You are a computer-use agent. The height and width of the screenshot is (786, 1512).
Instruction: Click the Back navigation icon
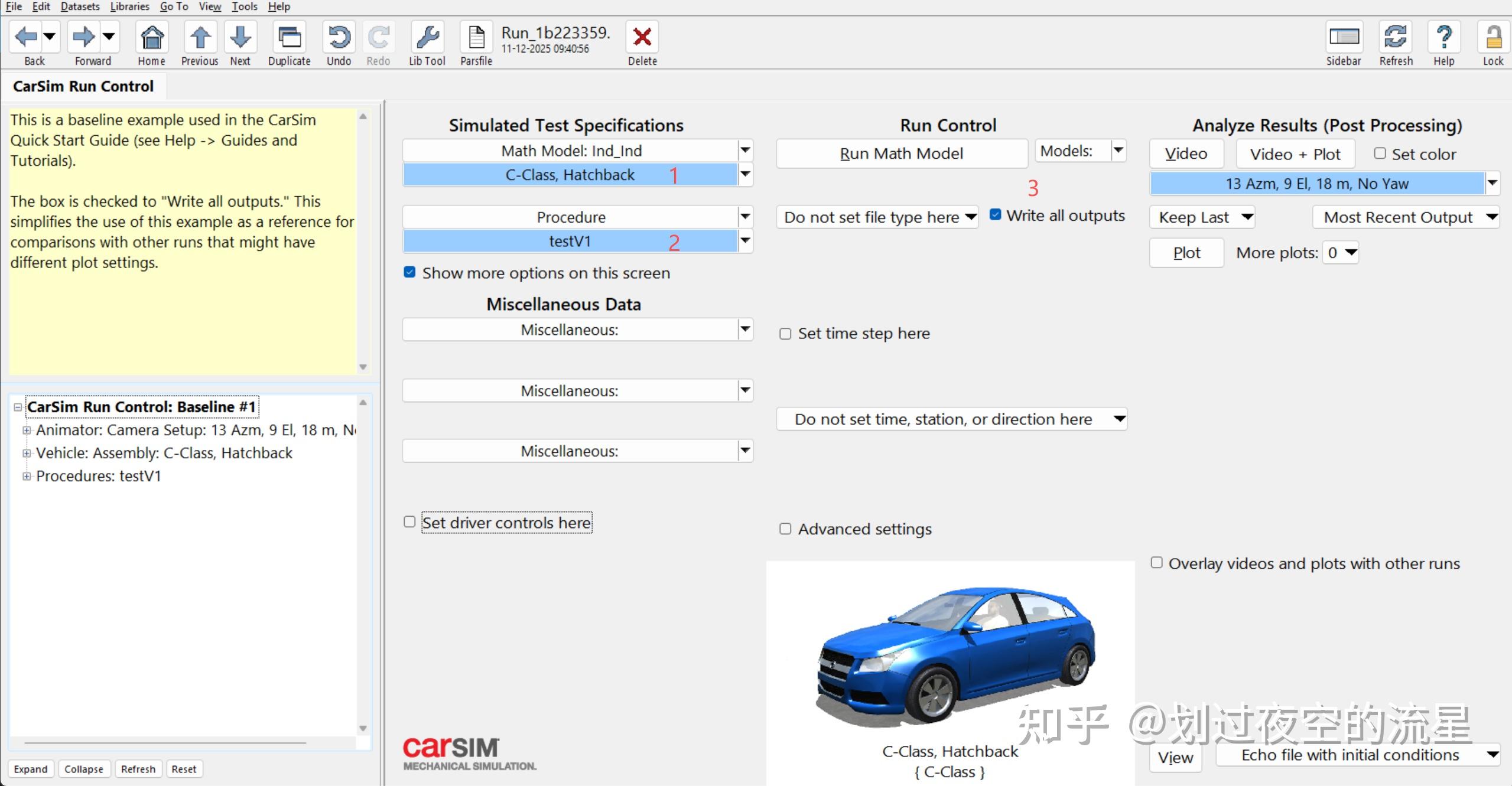(x=25, y=37)
